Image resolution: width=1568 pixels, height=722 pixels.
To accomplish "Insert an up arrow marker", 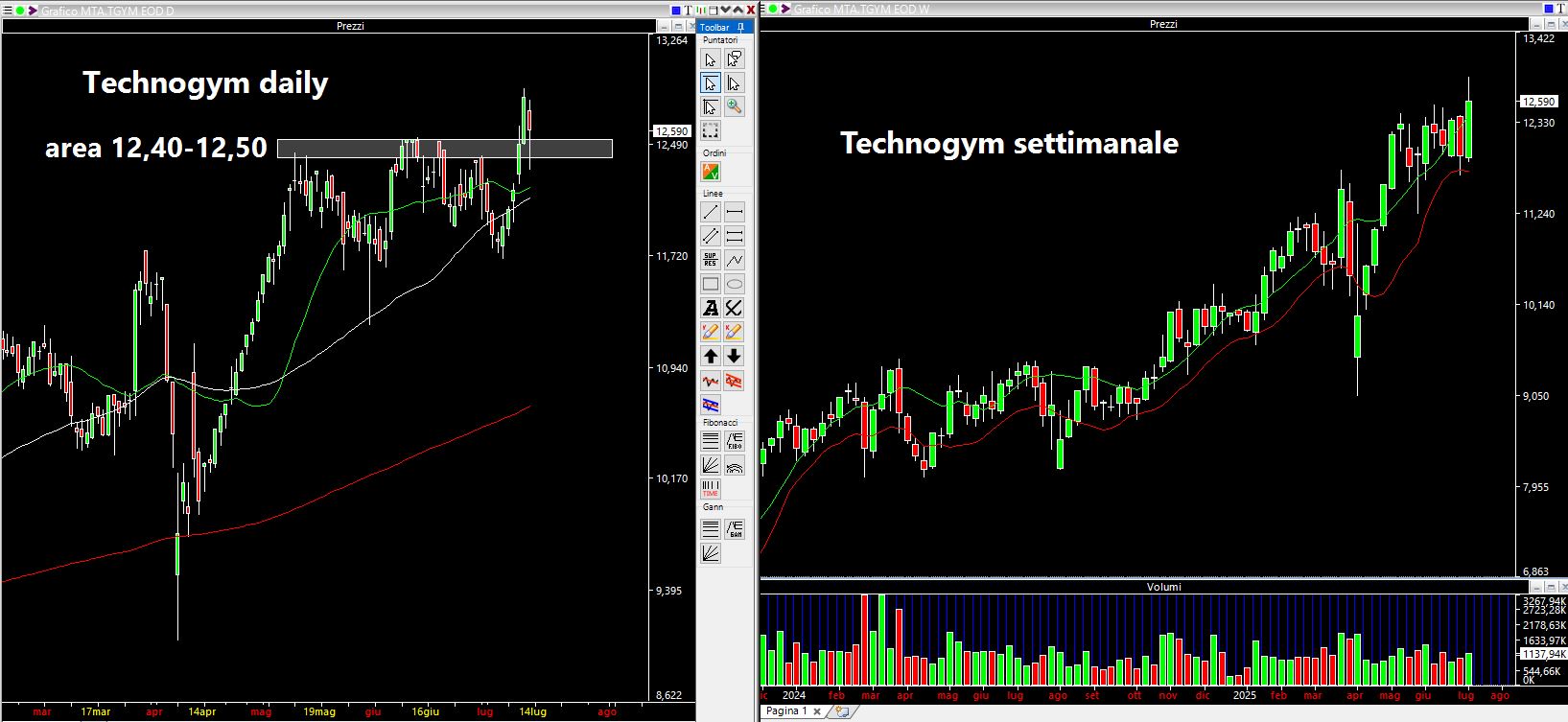I will pyautogui.click(x=711, y=356).
